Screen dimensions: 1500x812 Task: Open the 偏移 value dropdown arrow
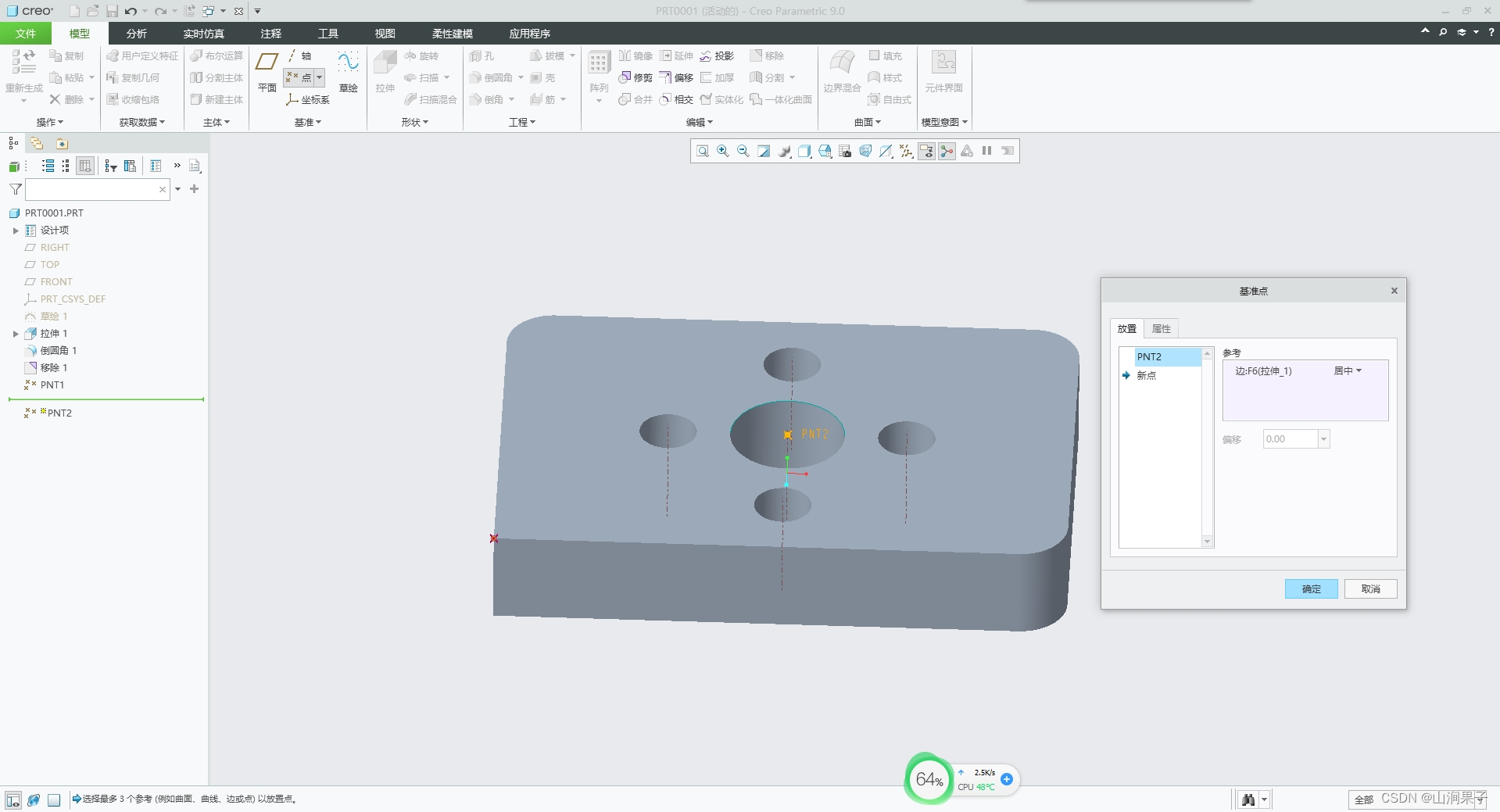(x=1323, y=439)
